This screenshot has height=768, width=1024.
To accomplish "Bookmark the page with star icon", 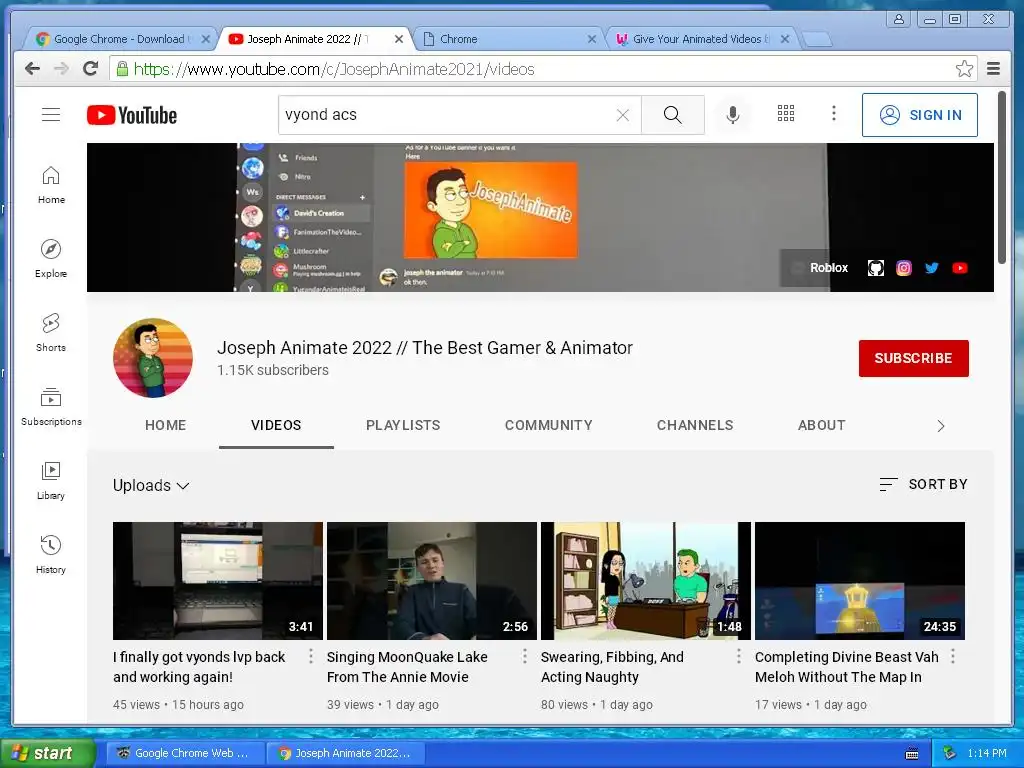I will (964, 69).
